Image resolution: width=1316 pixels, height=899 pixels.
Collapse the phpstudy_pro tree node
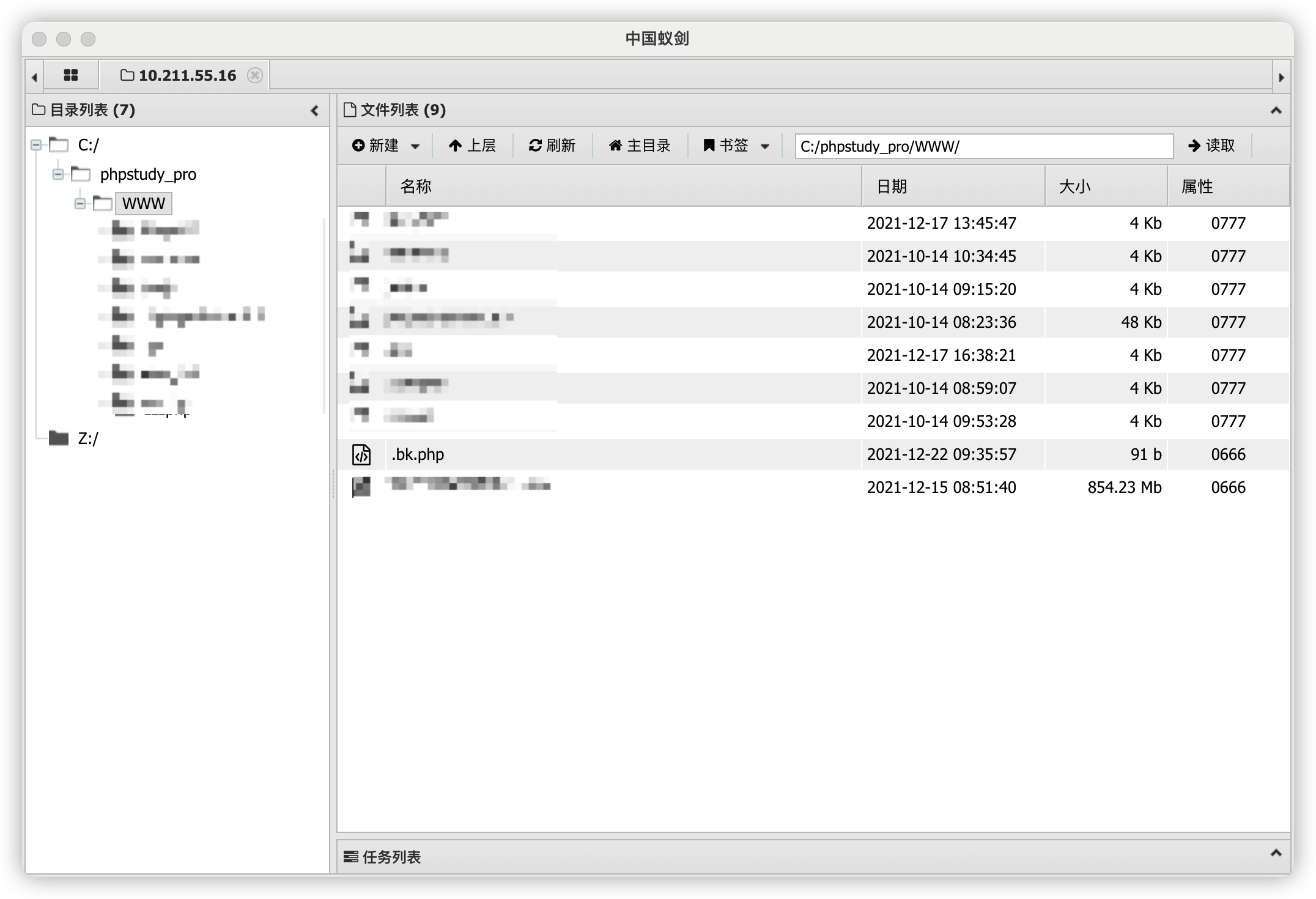point(58,174)
